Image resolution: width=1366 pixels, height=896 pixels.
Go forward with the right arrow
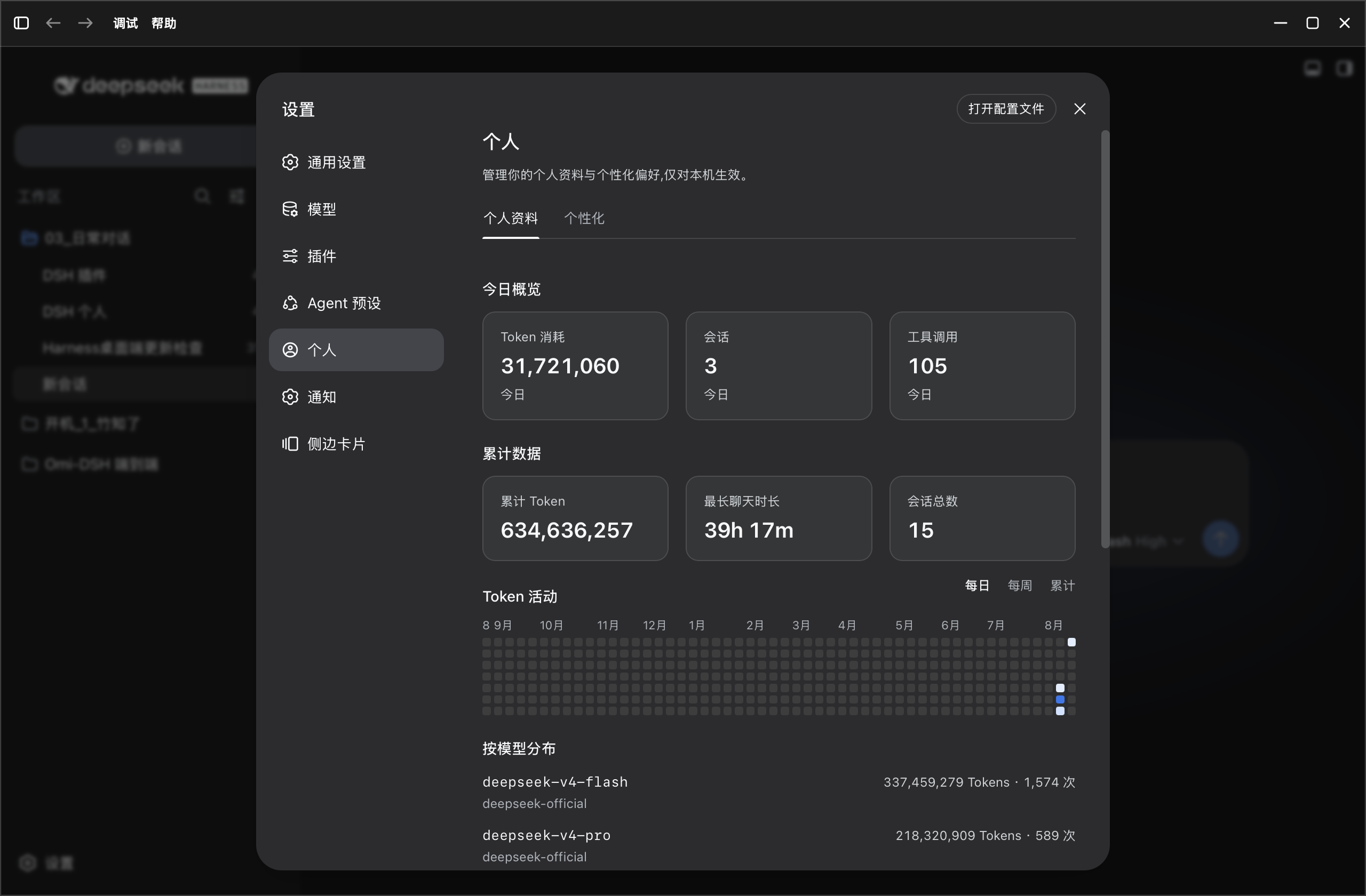85,23
